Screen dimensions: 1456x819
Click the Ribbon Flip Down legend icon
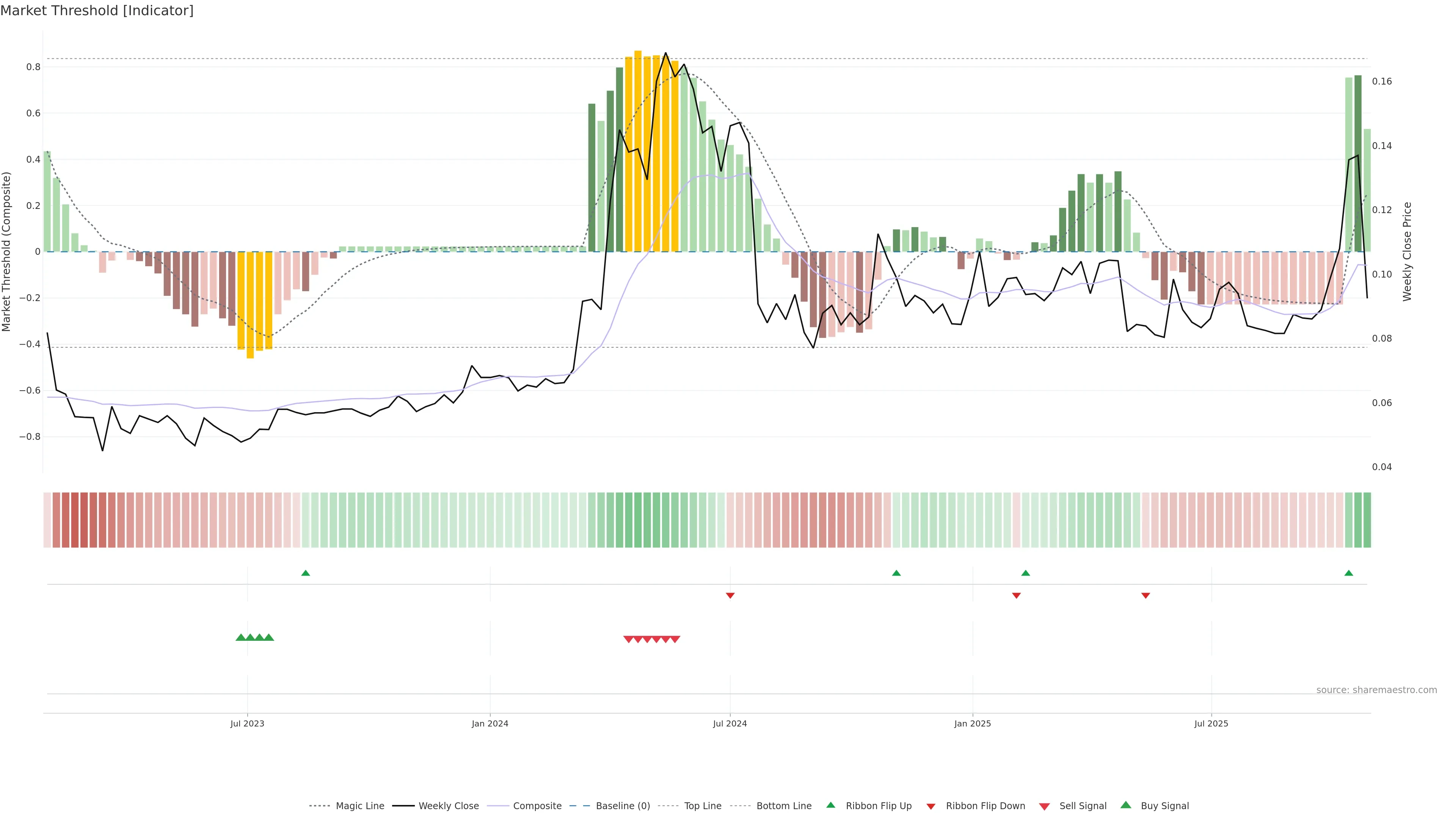coord(931,806)
